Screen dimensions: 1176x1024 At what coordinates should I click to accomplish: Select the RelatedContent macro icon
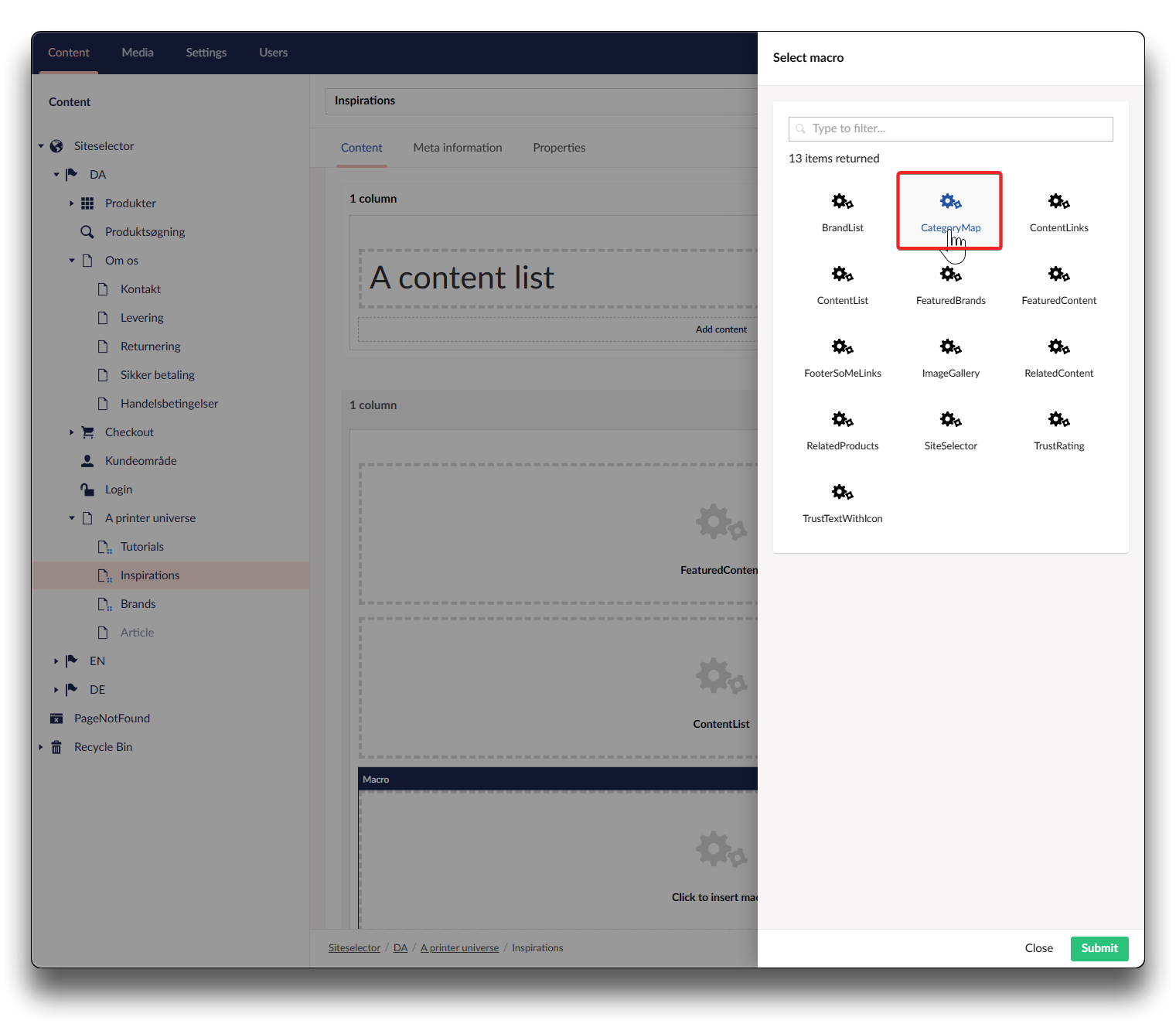coord(1058,347)
